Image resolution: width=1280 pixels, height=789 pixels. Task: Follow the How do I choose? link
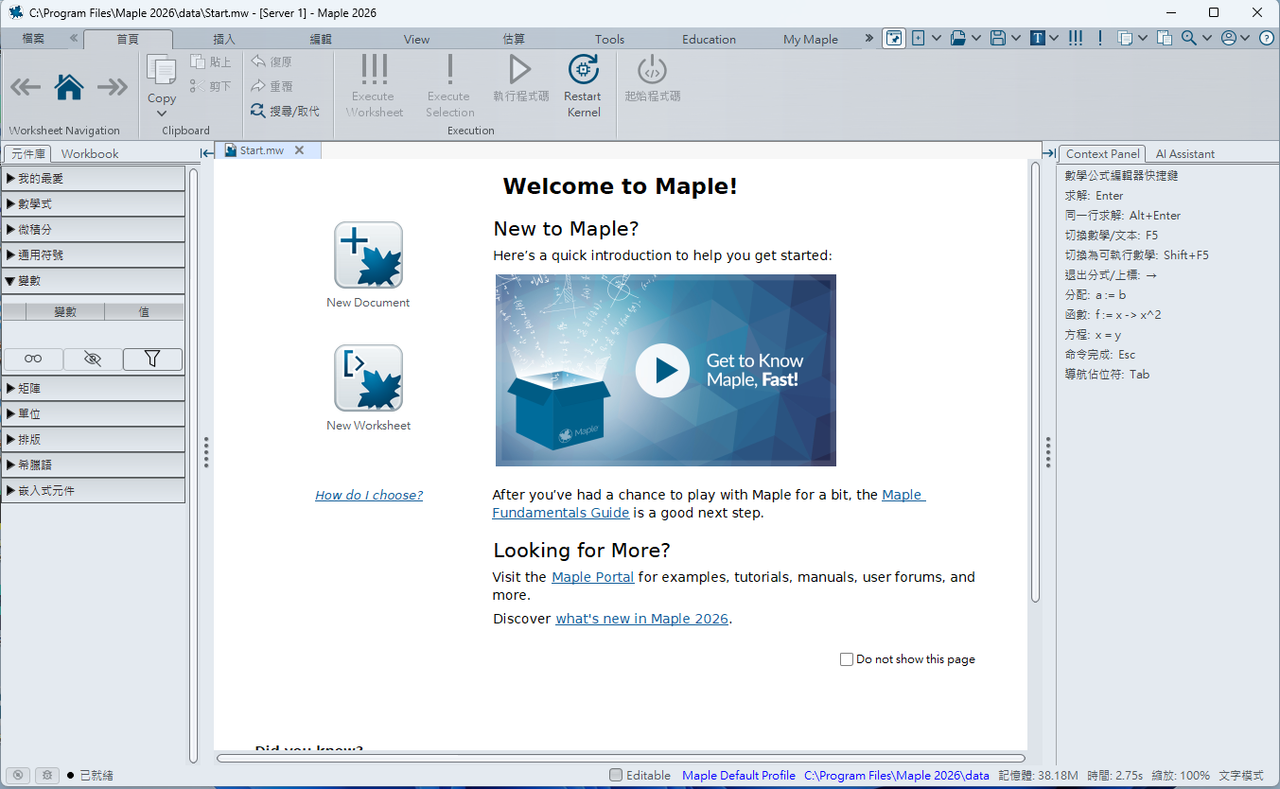[x=369, y=495]
